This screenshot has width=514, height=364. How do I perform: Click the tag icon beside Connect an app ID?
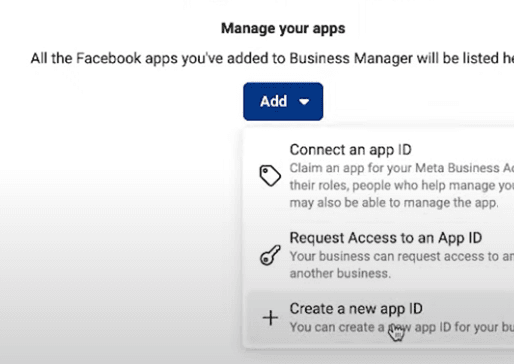click(x=270, y=175)
